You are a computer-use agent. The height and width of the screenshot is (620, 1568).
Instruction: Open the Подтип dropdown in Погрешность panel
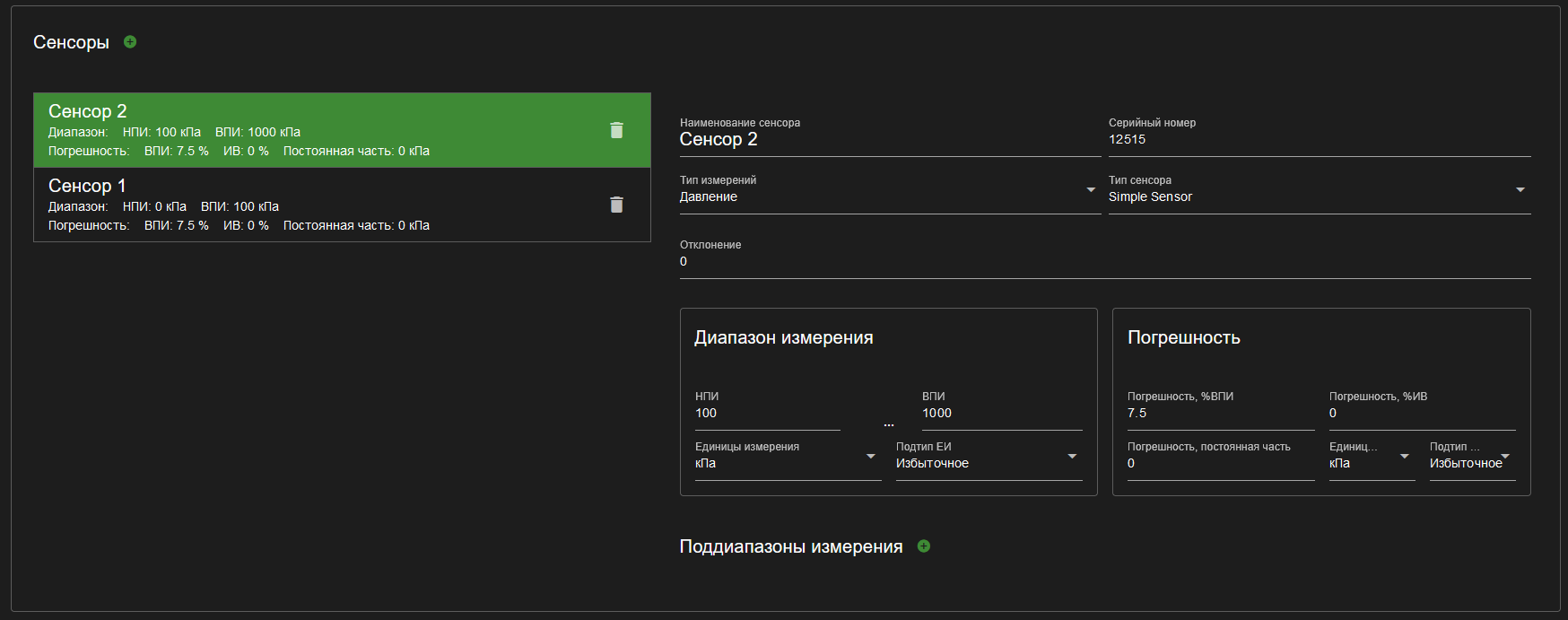(1472, 458)
